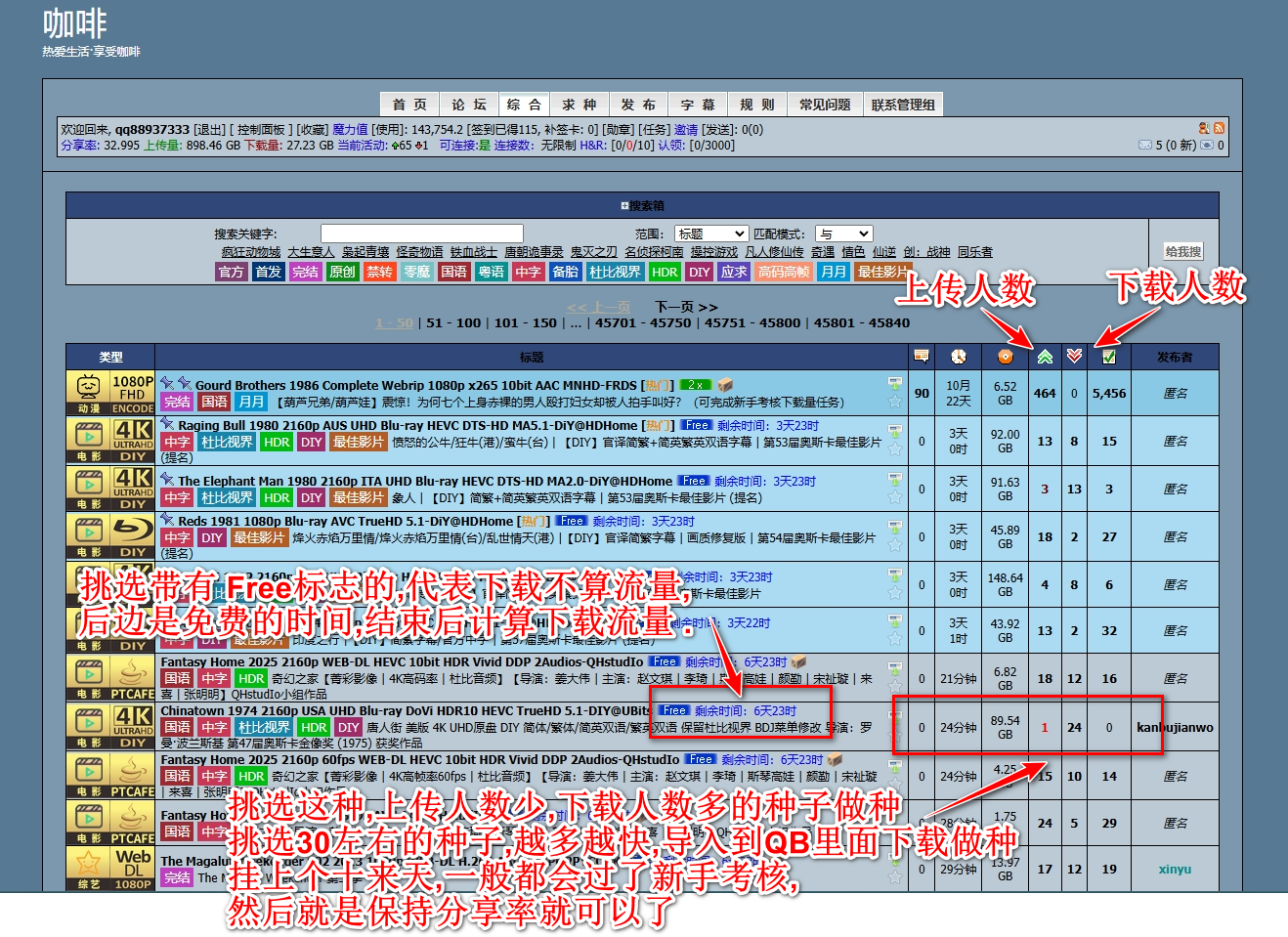Open the RSS feed icon

coord(1219,128)
